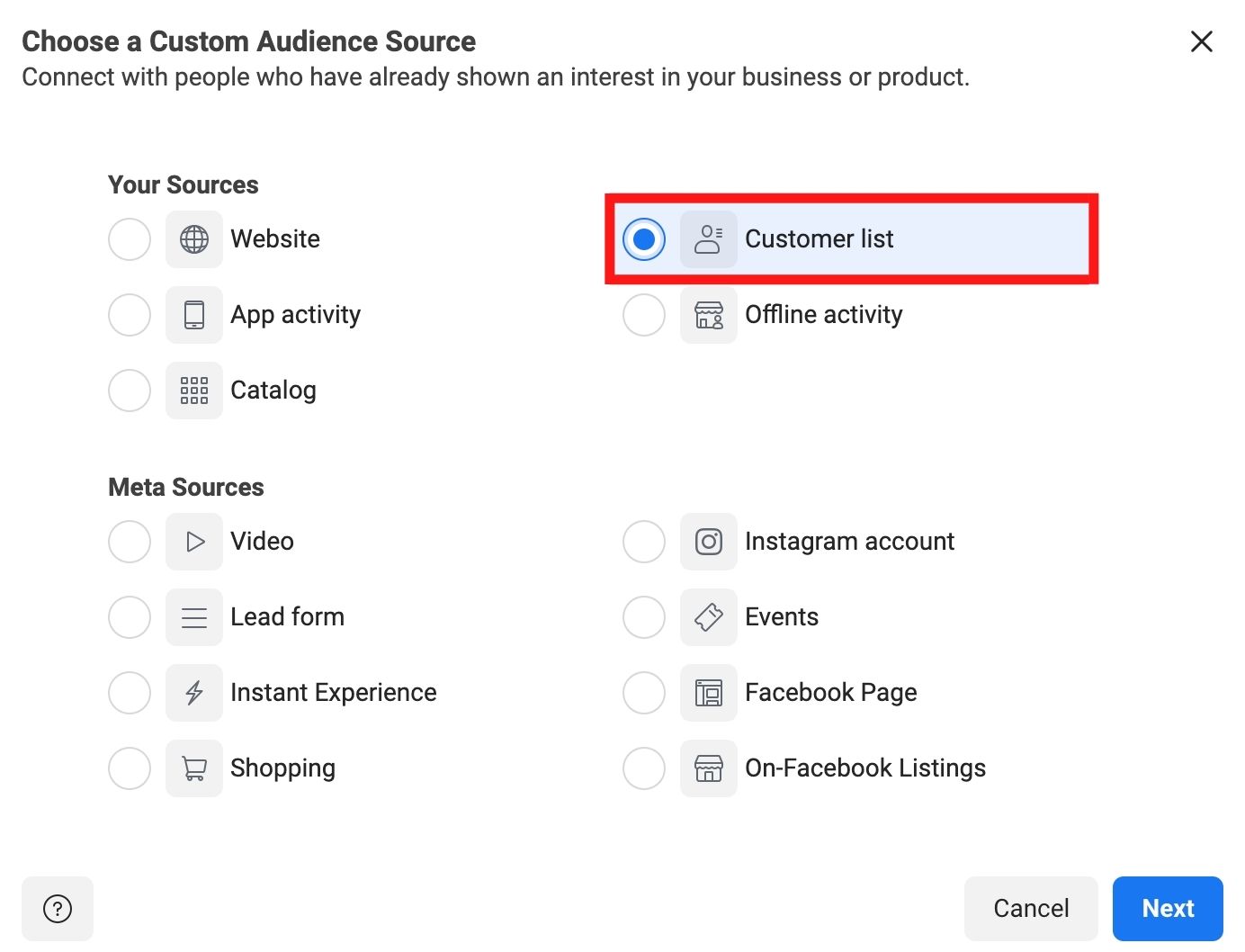
Task: Click the Shopping label
Action: pos(283,768)
